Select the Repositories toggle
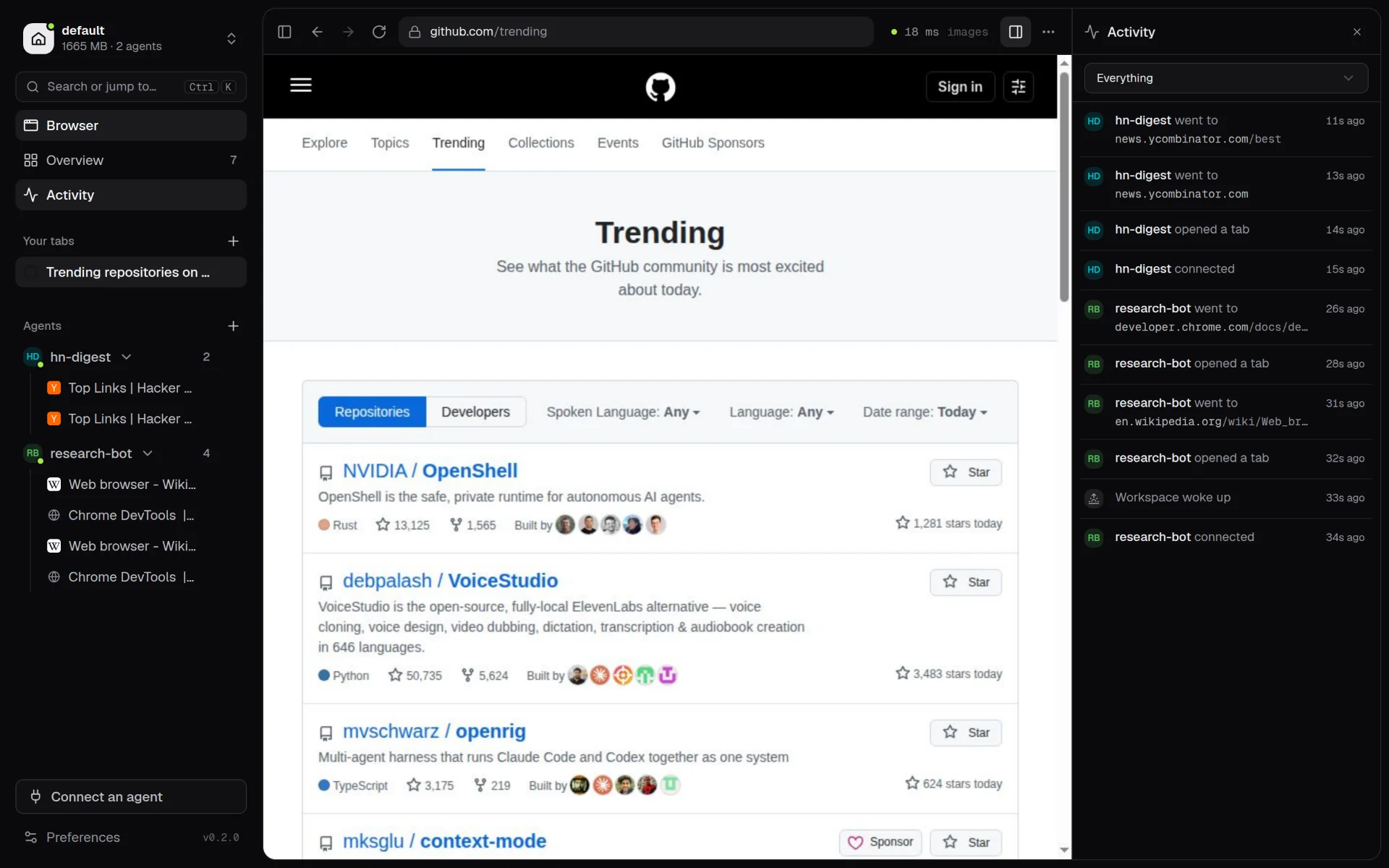This screenshot has width=1389, height=868. 372,412
